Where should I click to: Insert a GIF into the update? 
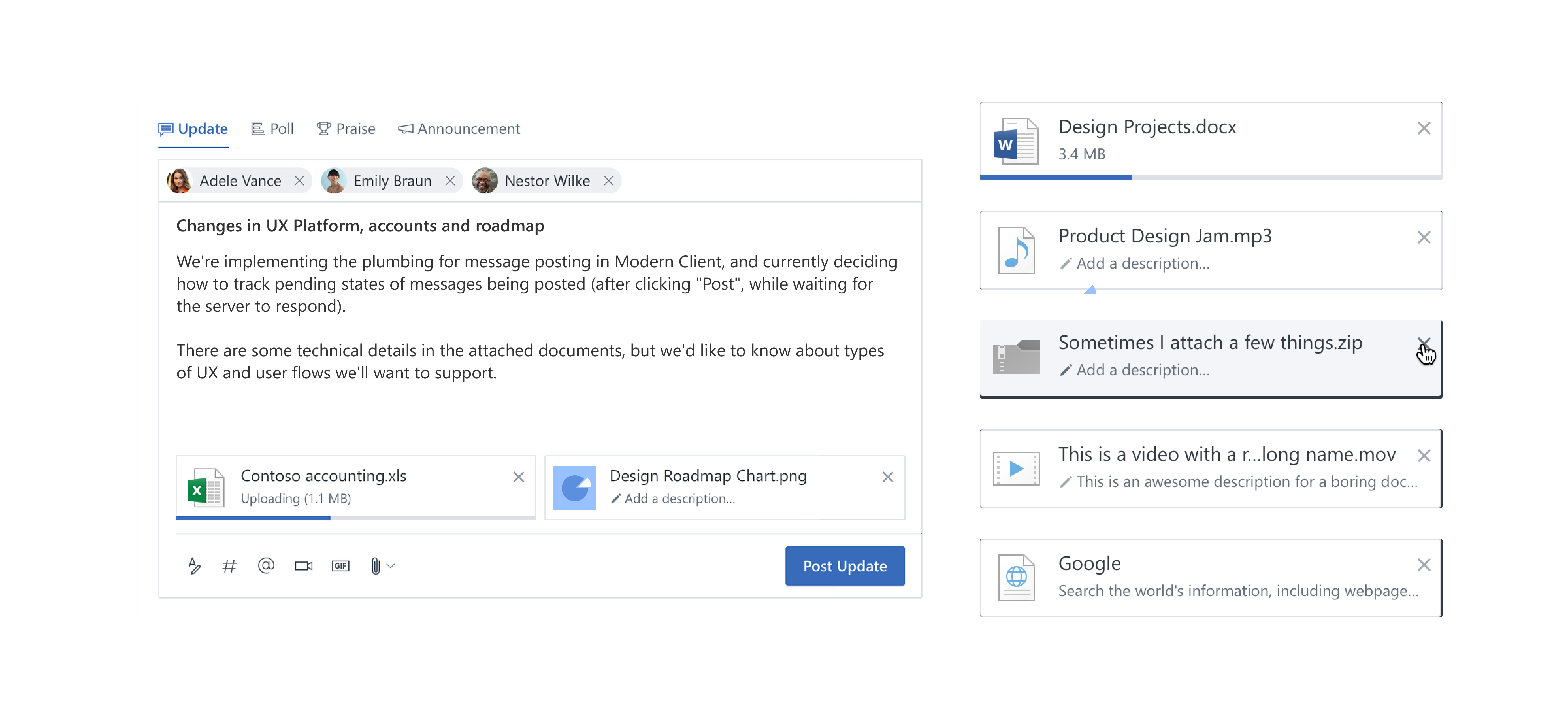coord(340,566)
